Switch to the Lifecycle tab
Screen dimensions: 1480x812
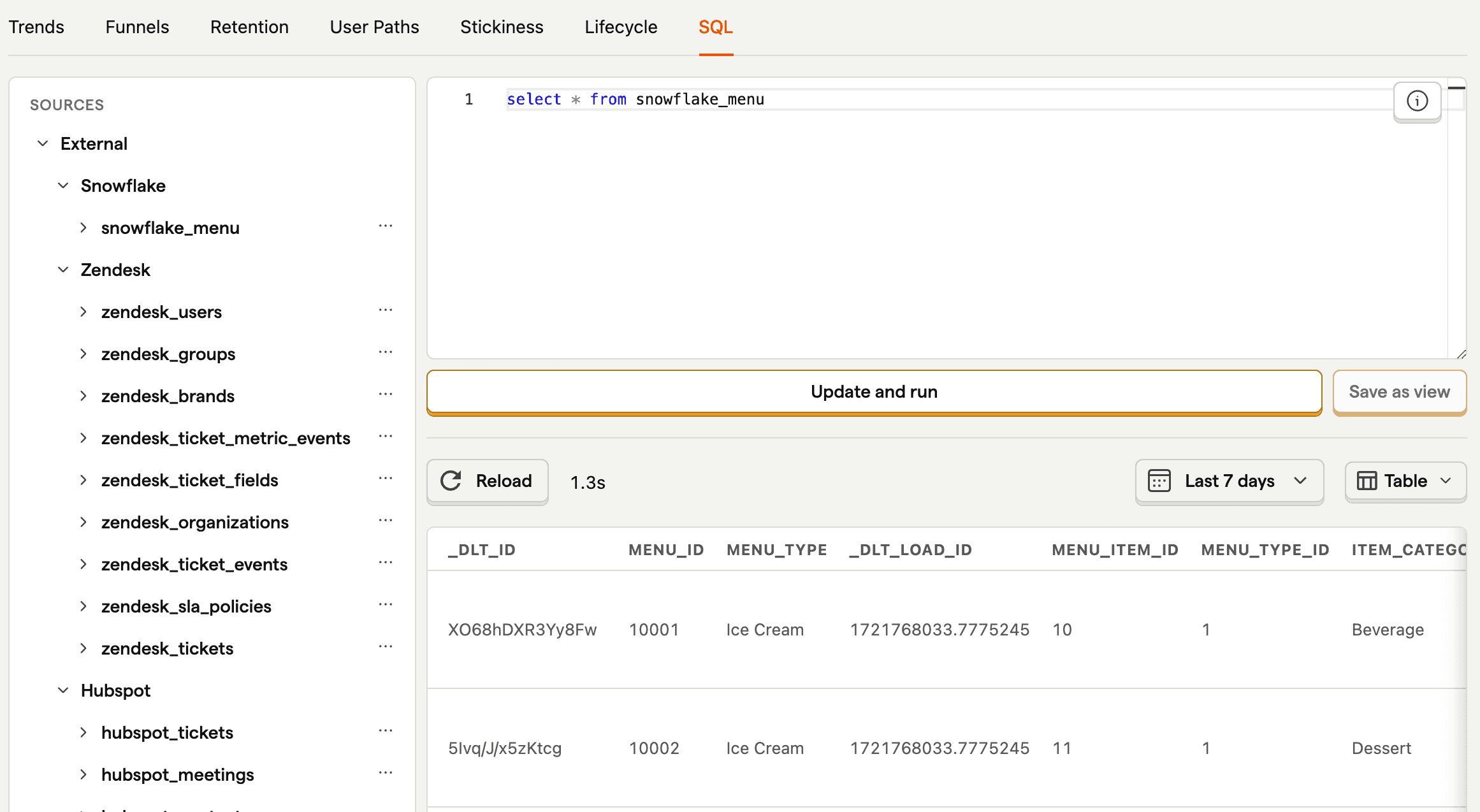(x=621, y=27)
